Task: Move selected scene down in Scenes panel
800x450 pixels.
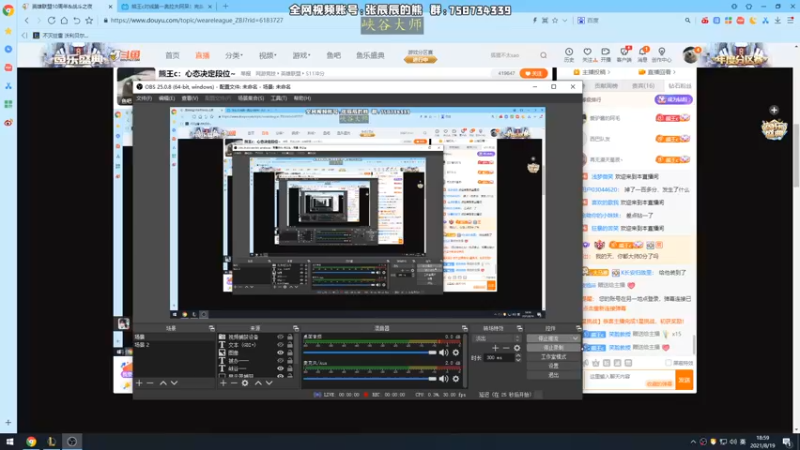Action: point(174,383)
